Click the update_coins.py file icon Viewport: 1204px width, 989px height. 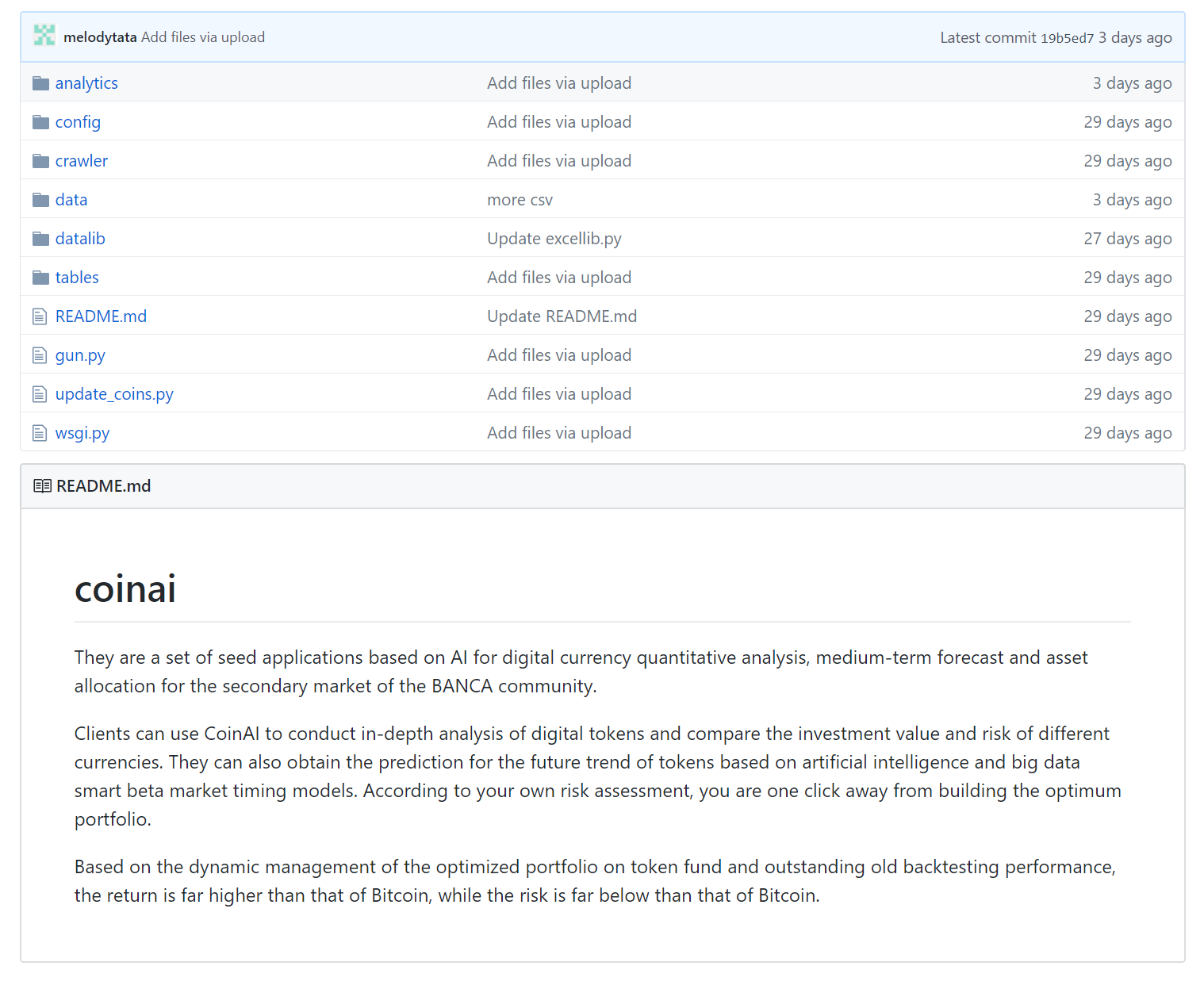click(x=40, y=394)
